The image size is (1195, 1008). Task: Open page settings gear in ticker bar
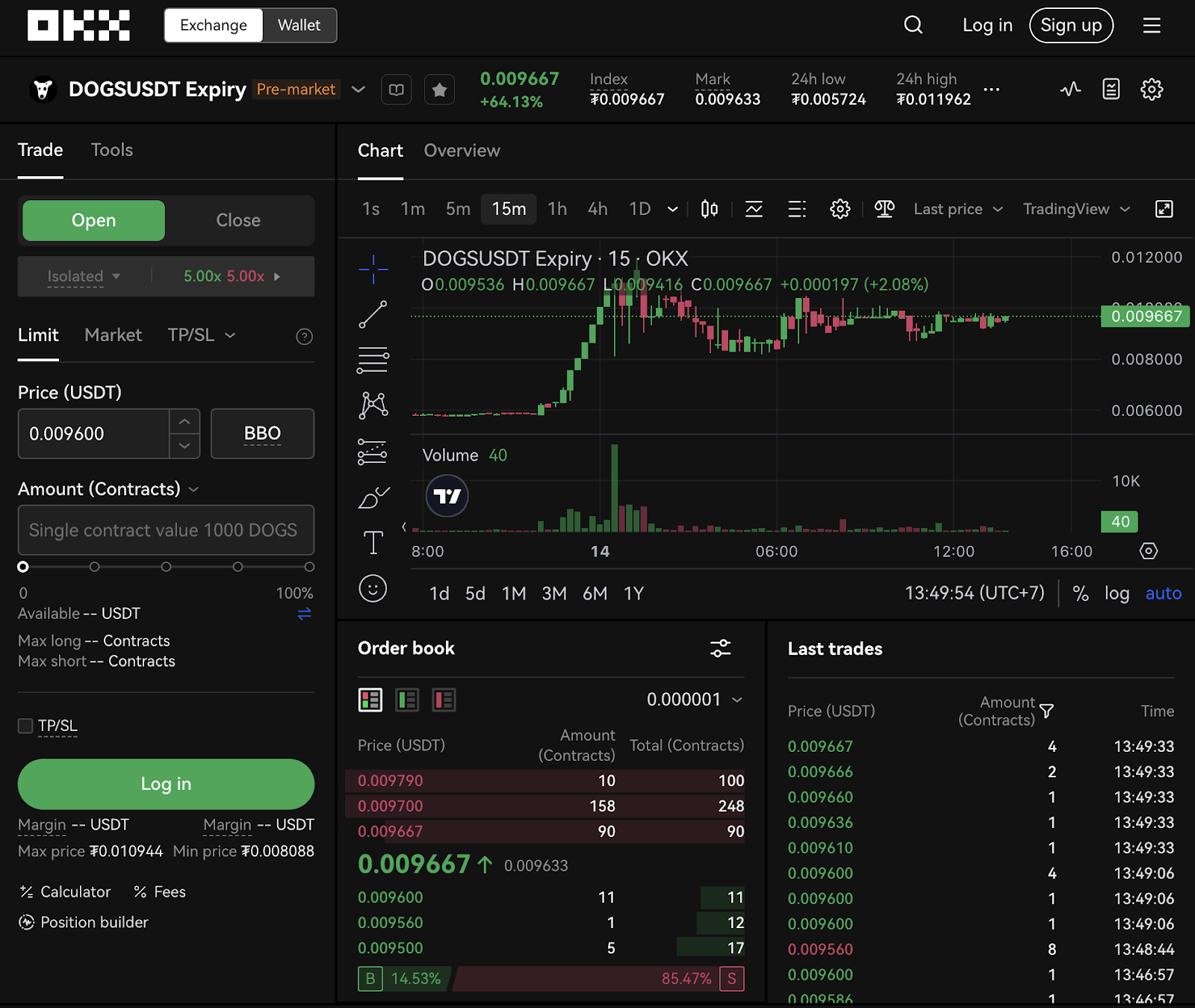pos(1152,90)
